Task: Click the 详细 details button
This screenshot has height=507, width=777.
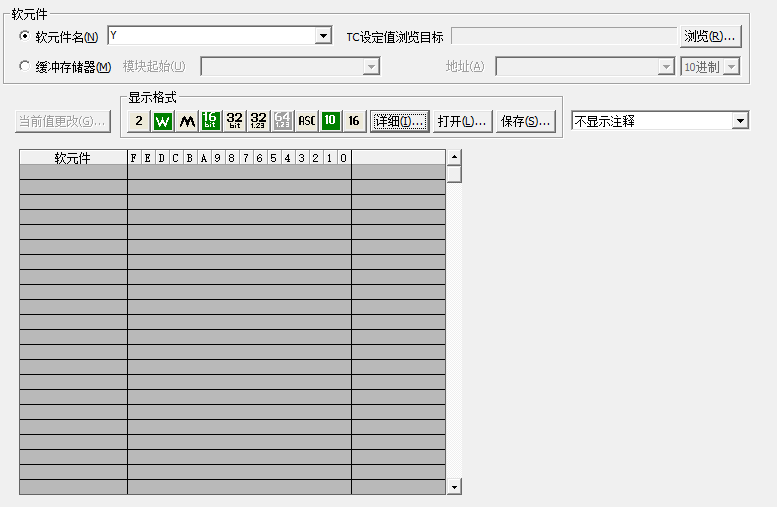Action: [x=400, y=121]
